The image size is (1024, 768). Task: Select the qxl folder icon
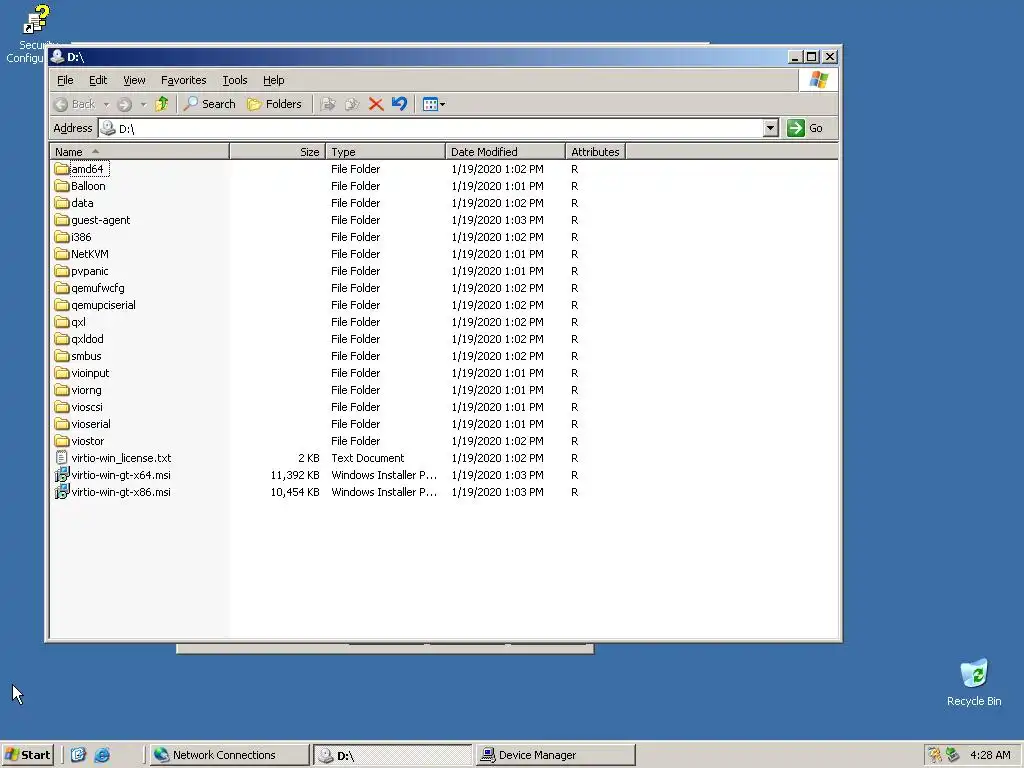pyautogui.click(x=62, y=322)
